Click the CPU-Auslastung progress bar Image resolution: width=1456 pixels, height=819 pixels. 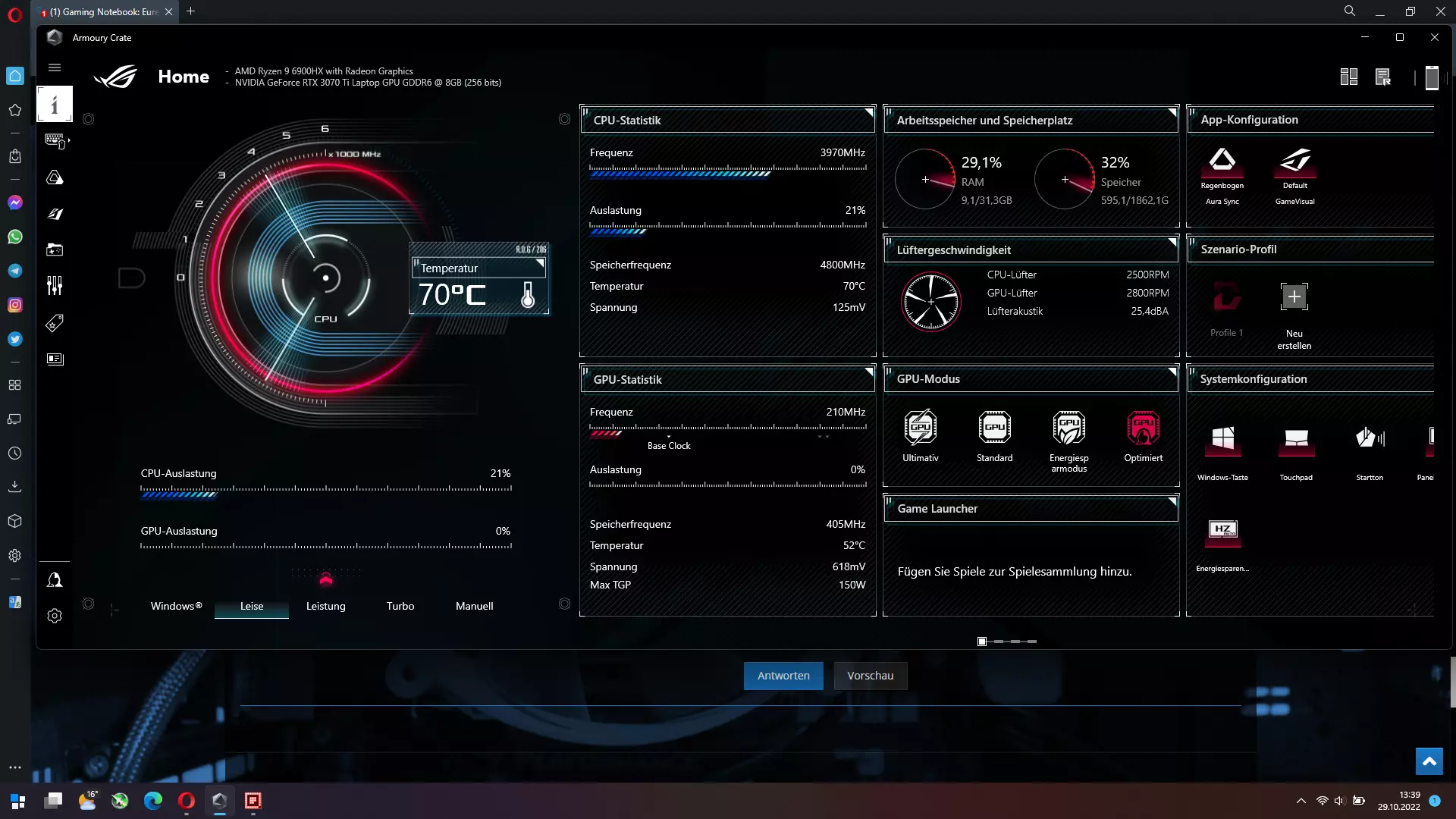326,493
